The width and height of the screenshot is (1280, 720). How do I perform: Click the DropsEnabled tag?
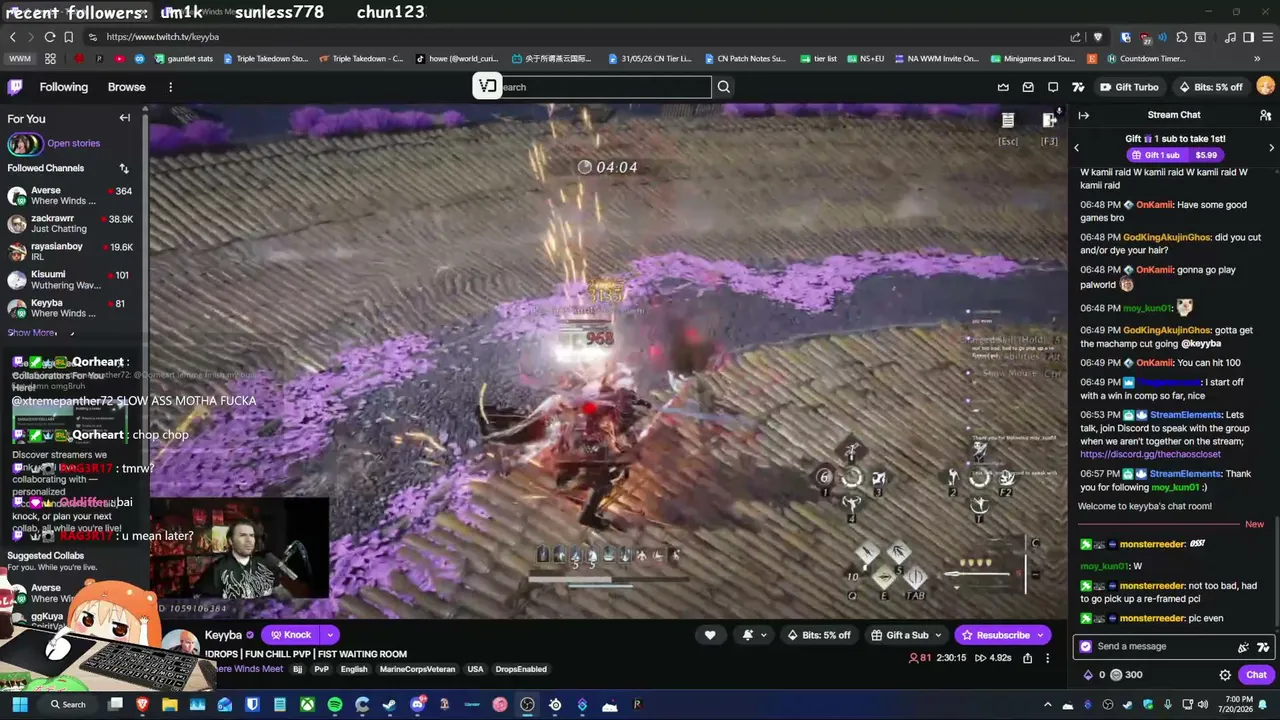pyautogui.click(x=521, y=669)
